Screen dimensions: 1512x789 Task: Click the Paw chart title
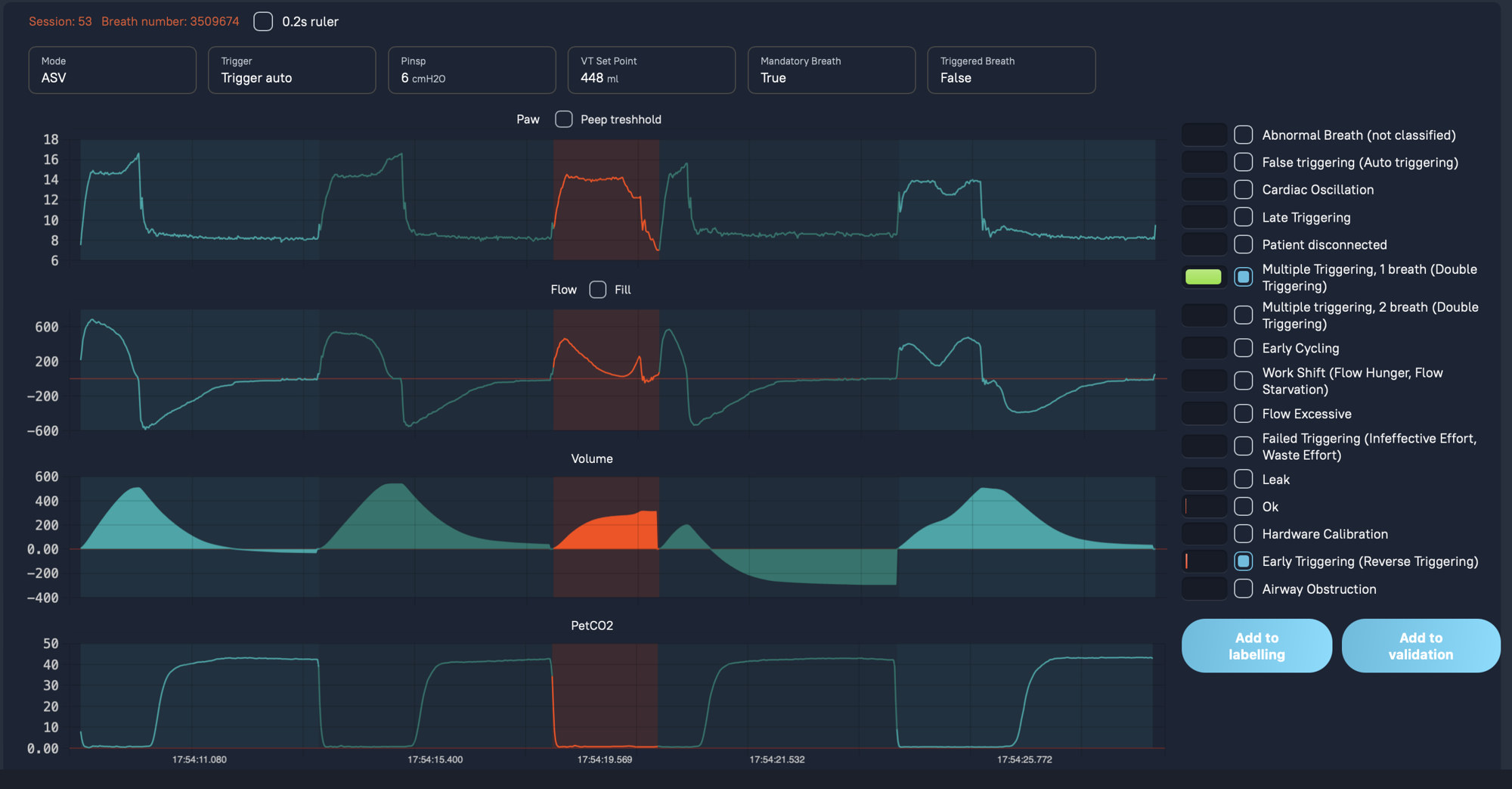528,120
